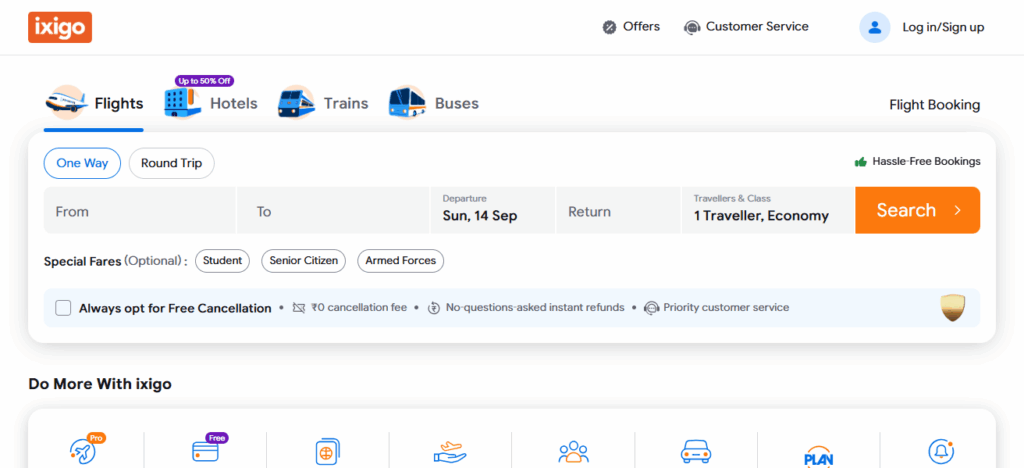Switch to the Buses tab
Screen dimensions: 1024x468
click(434, 104)
